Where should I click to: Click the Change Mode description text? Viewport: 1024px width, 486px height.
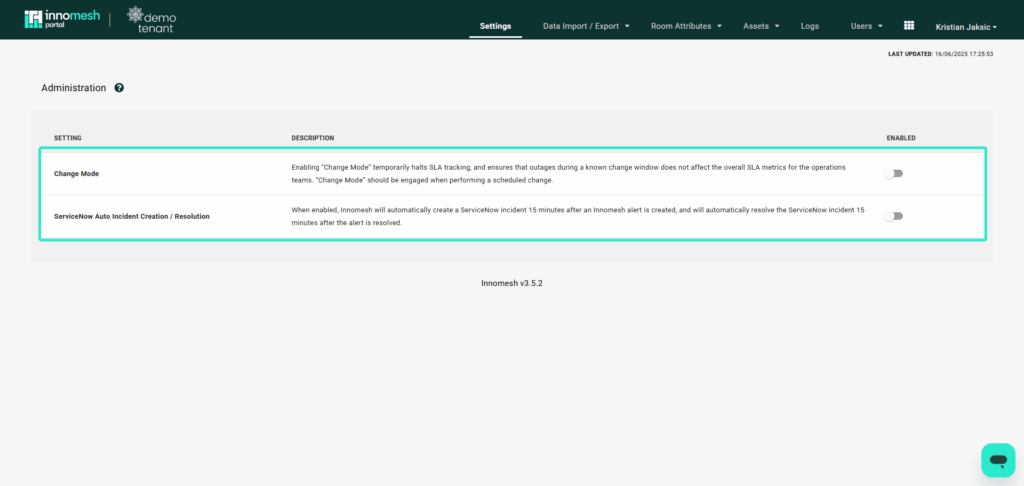(568, 174)
